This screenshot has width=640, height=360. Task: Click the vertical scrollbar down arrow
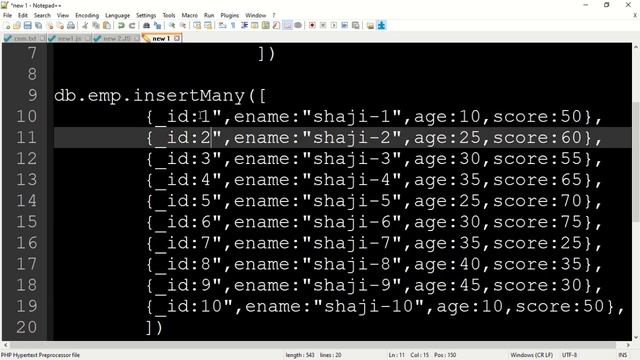click(x=636, y=337)
